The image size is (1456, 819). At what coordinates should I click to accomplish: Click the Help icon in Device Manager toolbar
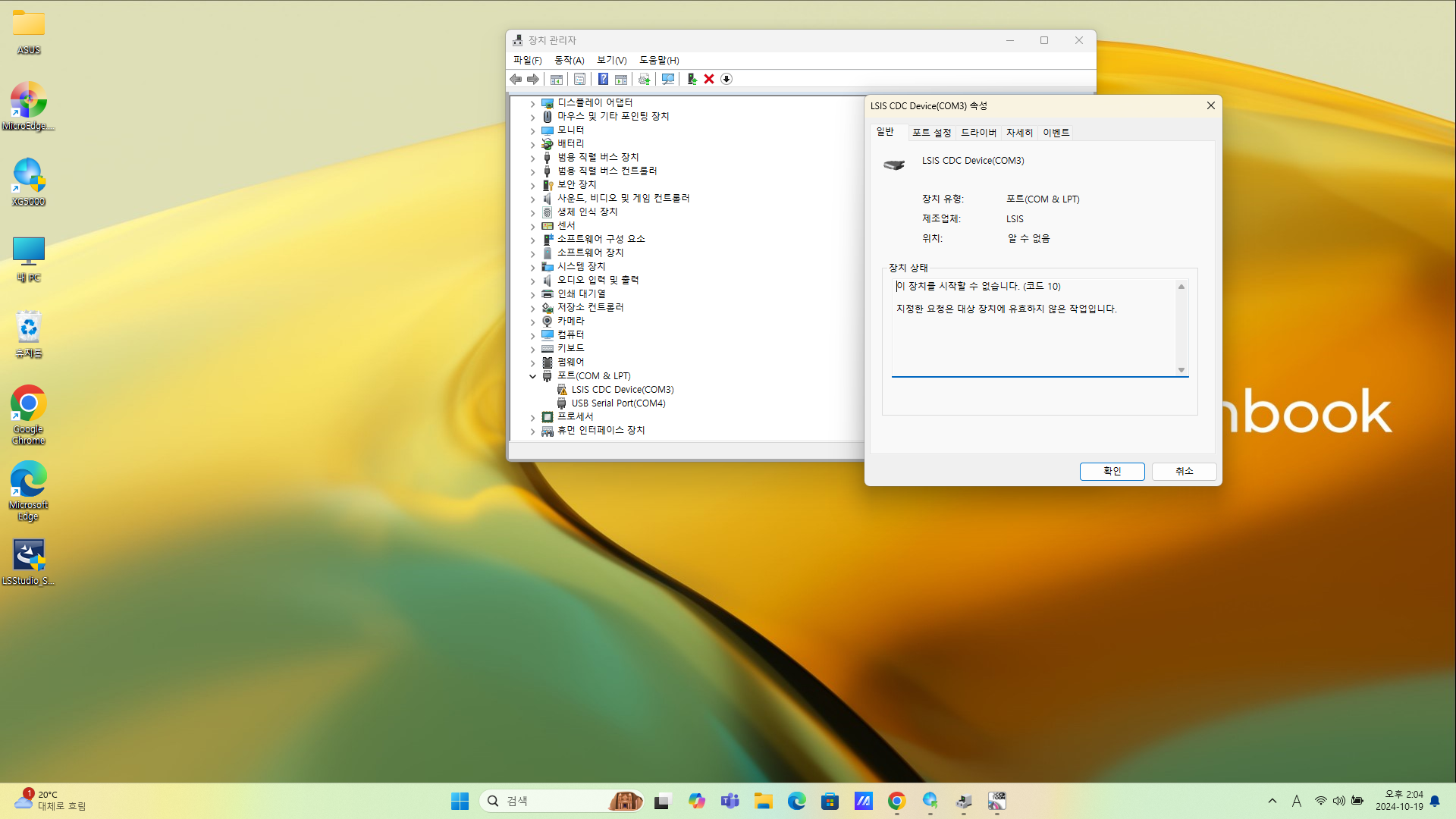603,79
